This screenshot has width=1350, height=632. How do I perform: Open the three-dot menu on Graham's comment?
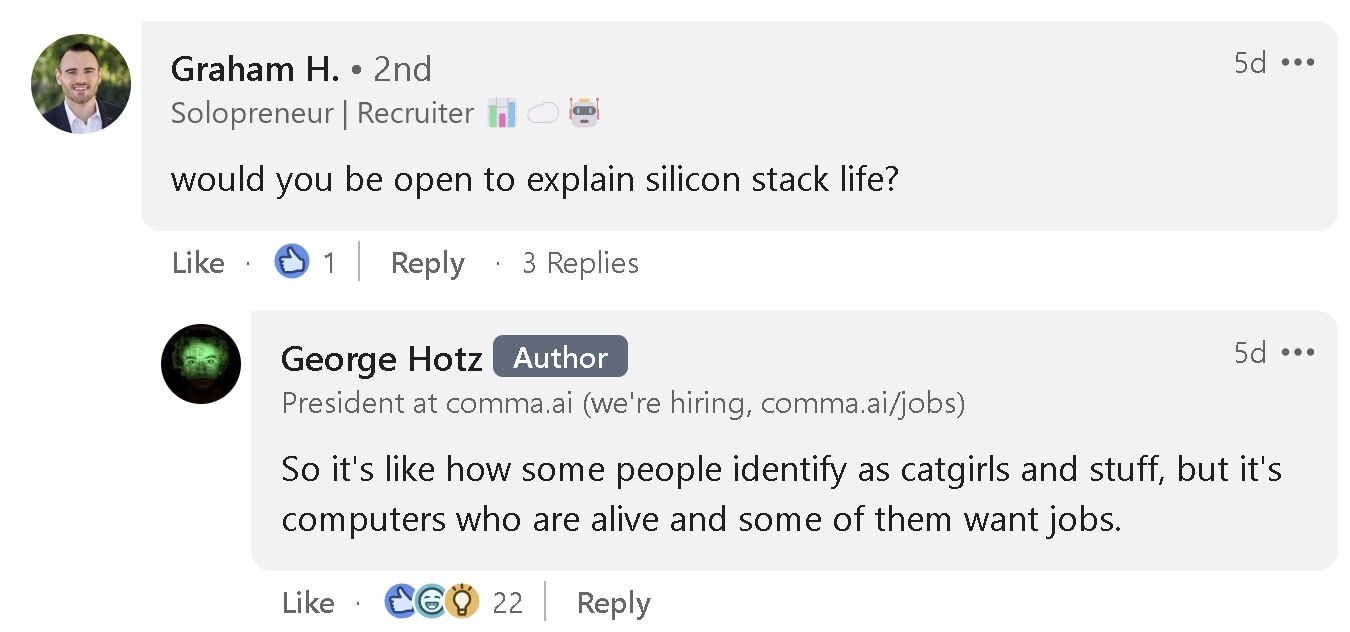(x=1298, y=63)
